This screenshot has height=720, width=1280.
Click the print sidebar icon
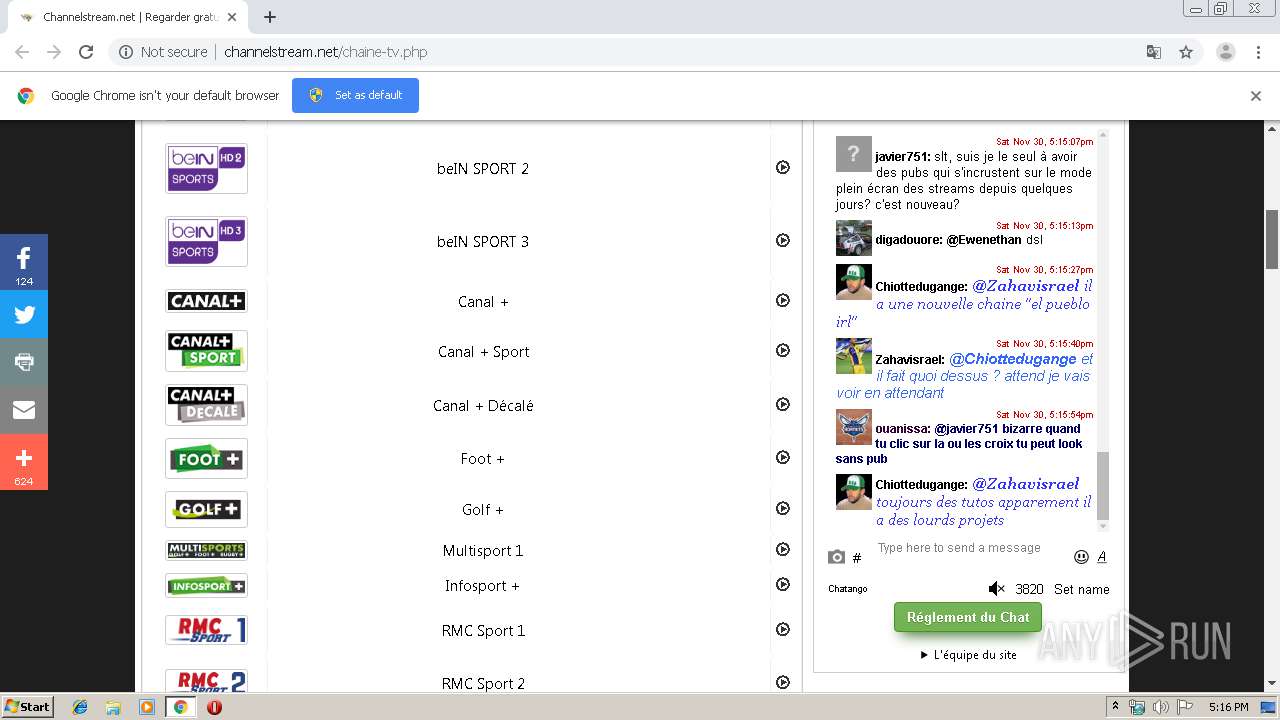click(x=24, y=362)
